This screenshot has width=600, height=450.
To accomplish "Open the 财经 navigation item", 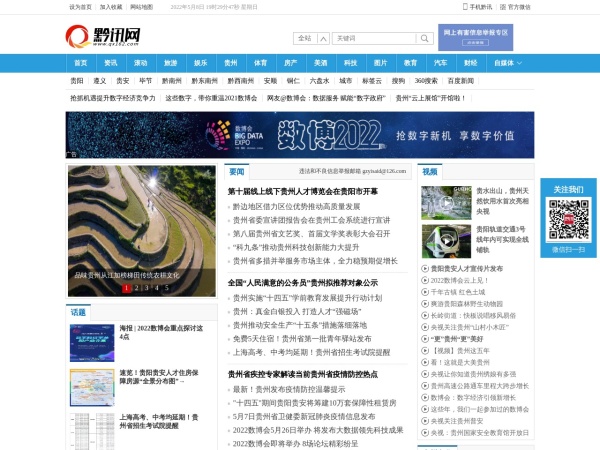I will (471, 63).
